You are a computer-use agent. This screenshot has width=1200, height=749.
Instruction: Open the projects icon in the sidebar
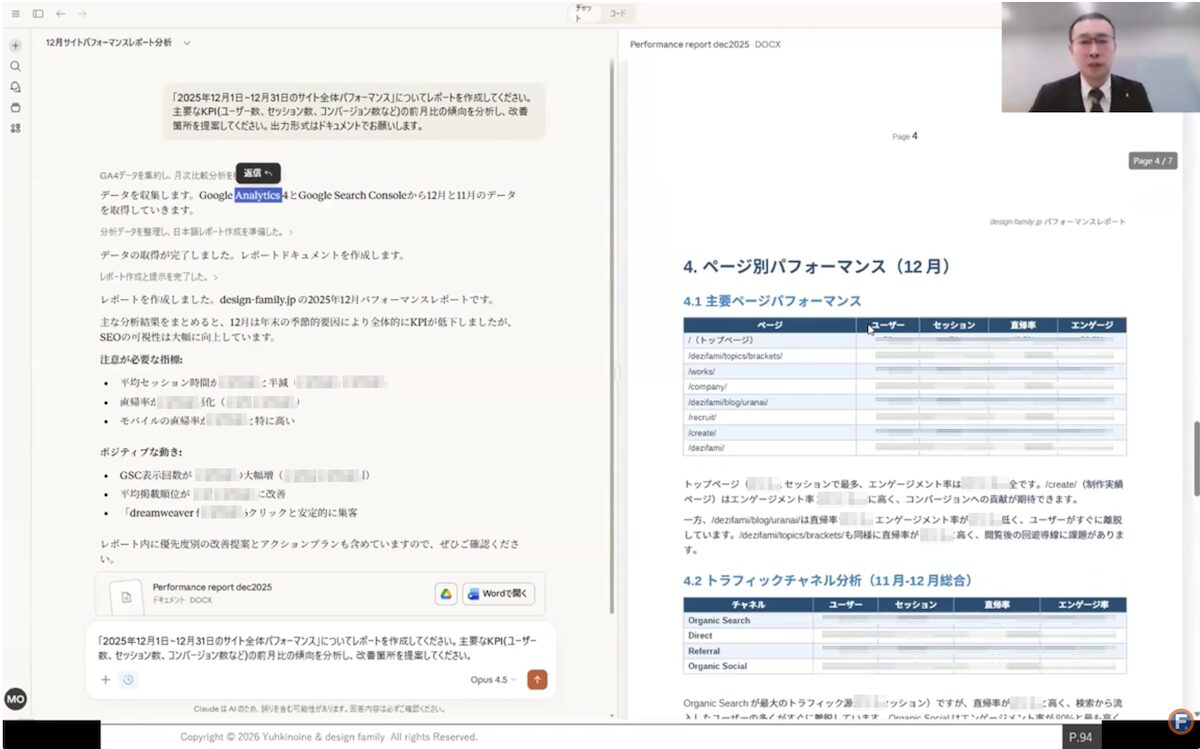(15, 106)
